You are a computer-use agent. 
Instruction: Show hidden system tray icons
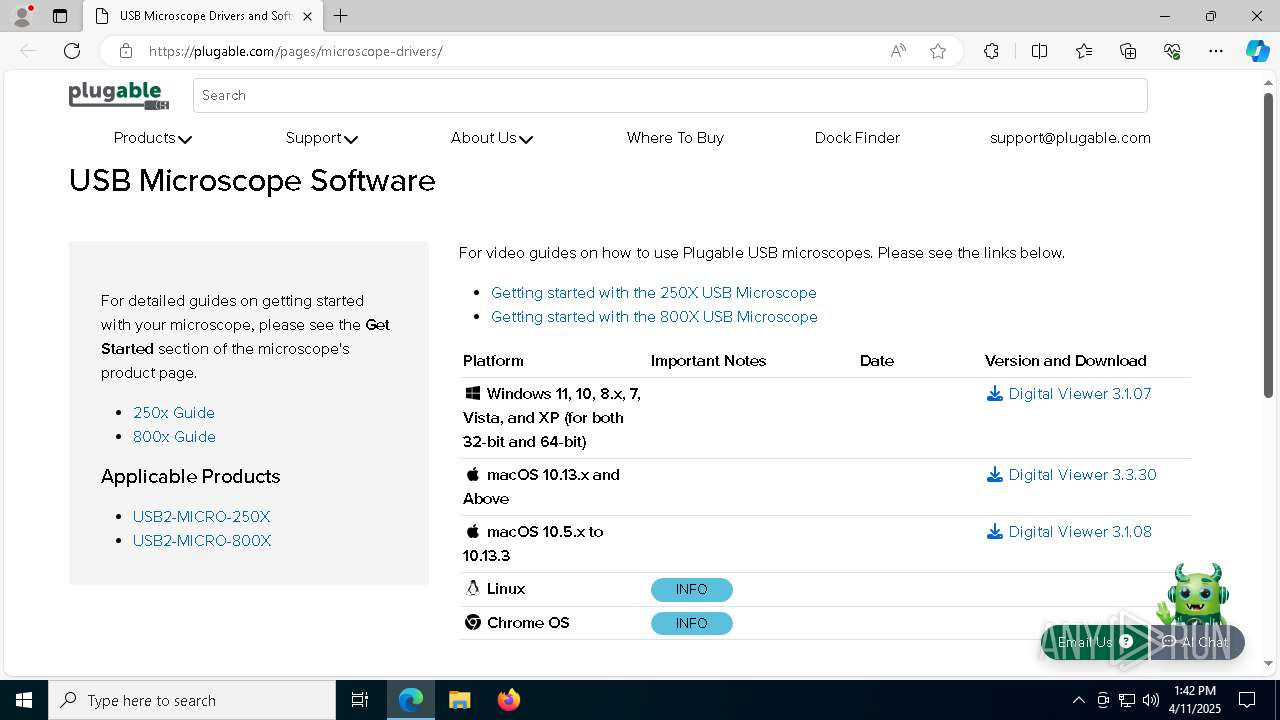(1078, 700)
